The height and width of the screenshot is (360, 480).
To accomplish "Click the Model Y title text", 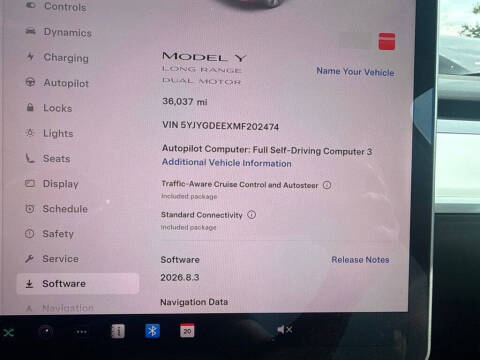I will coord(204,57).
